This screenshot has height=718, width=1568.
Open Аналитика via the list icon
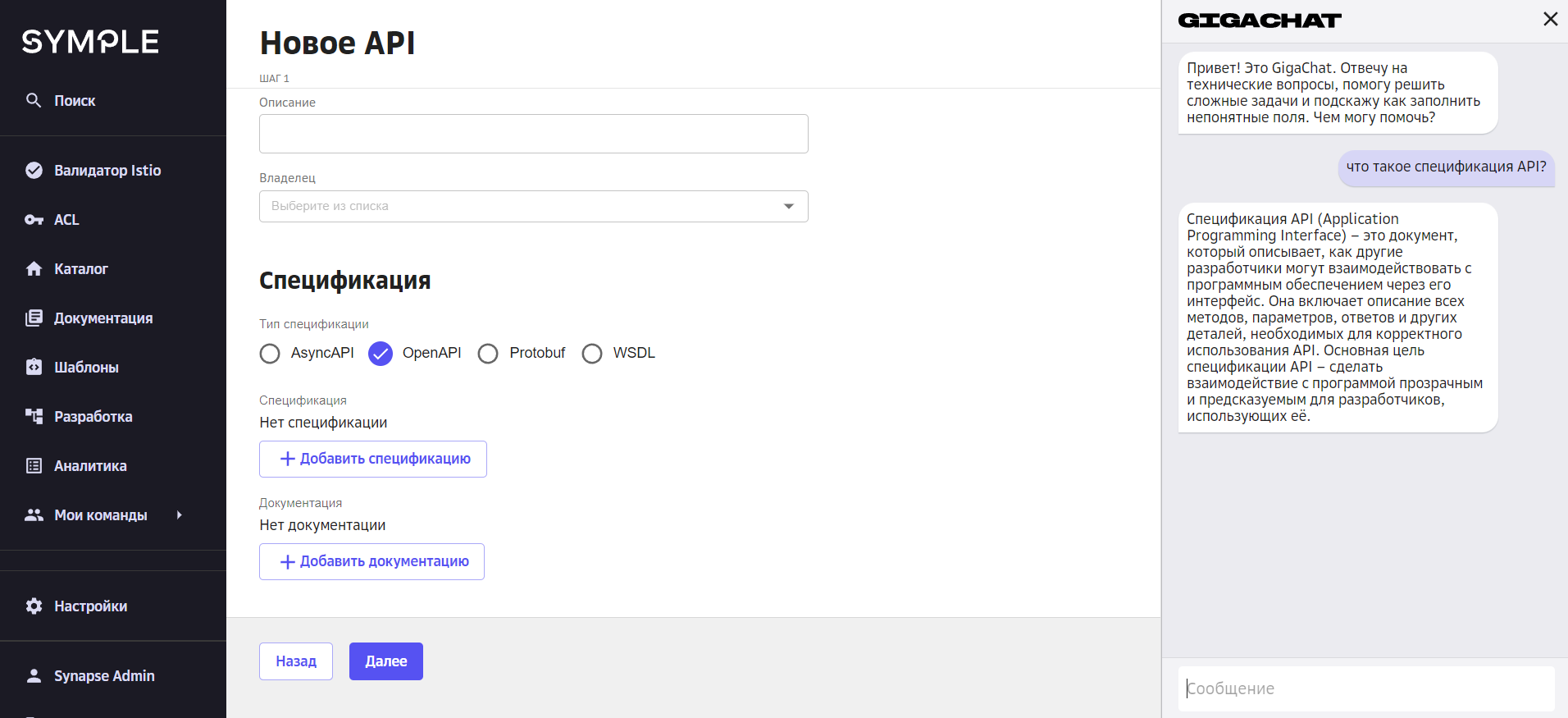[x=34, y=466]
